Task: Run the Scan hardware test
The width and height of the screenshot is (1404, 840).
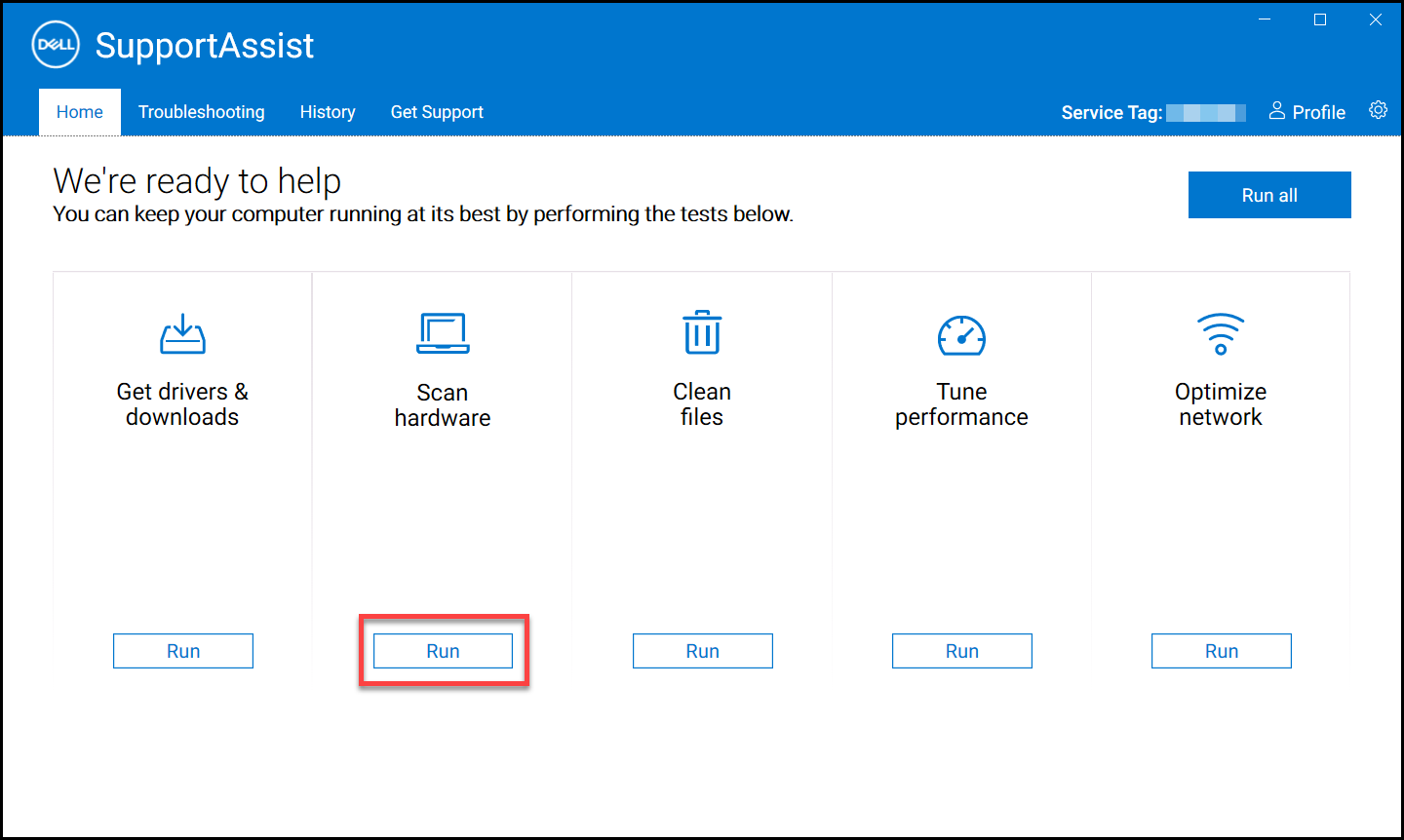Action: [x=443, y=650]
